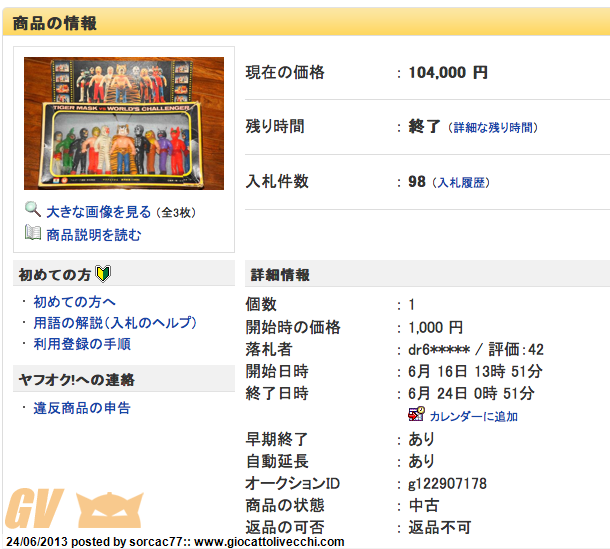Viewport: 610px width, 549px height.
Task: Open the Tiger Mask toy product thumbnail
Action: click(x=124, y=123)
